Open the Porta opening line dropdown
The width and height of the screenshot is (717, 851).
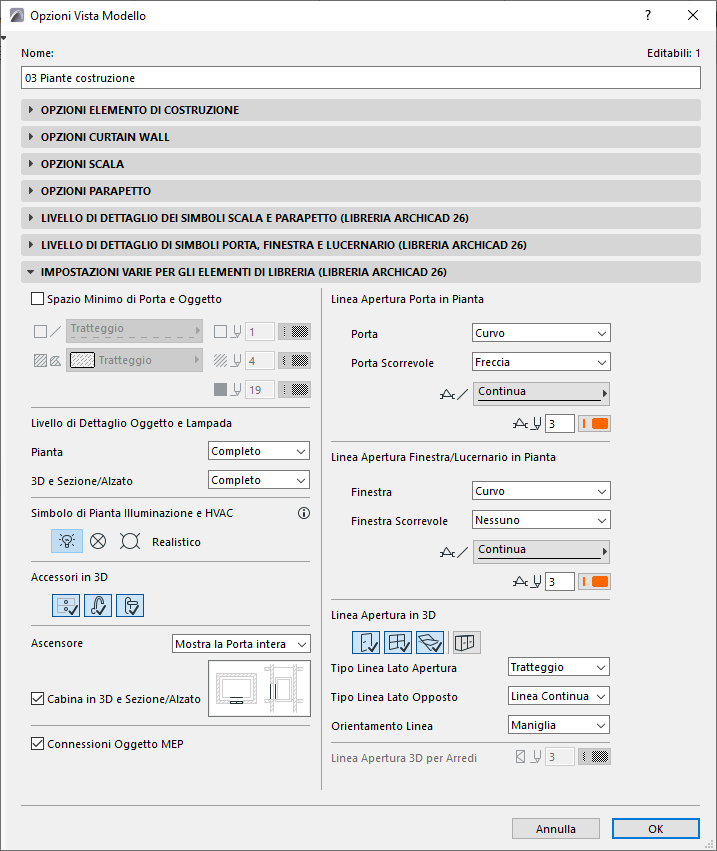[541, 333]
